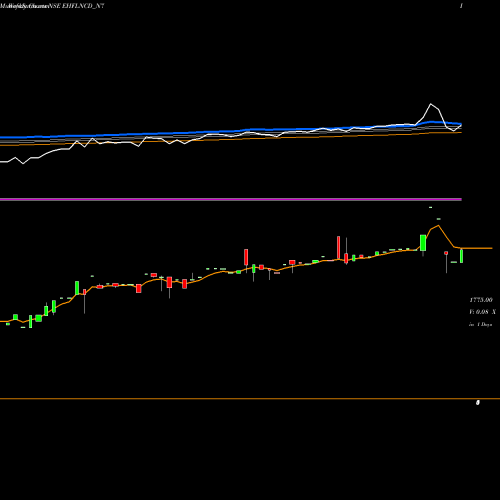The image size is (500, 500).
Task: Select the tallest red candlestick
Action: pos(339,248)
